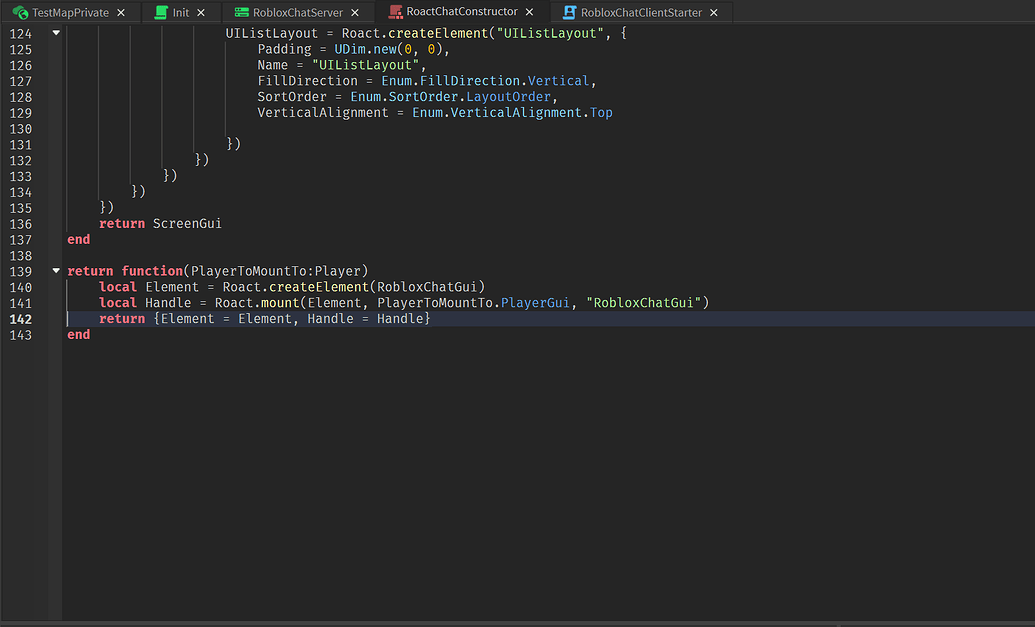Click the green script icon on Init tab

click(x=162, y=13)
